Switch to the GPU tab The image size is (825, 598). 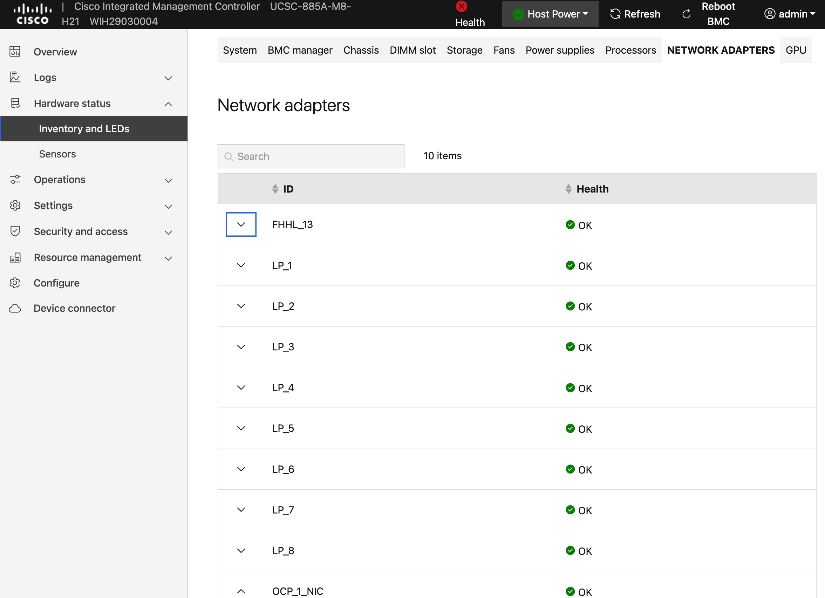click(x=796, y=50)
